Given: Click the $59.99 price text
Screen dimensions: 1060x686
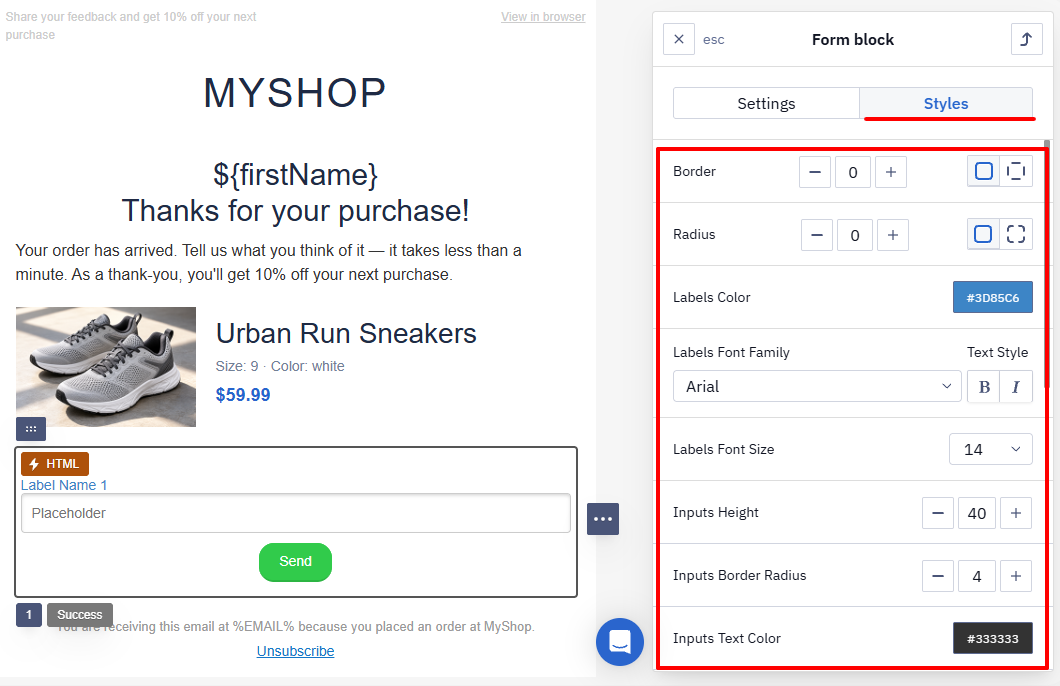Looking at the screenshot, I should pyautogui.click(x=243, y=395).
